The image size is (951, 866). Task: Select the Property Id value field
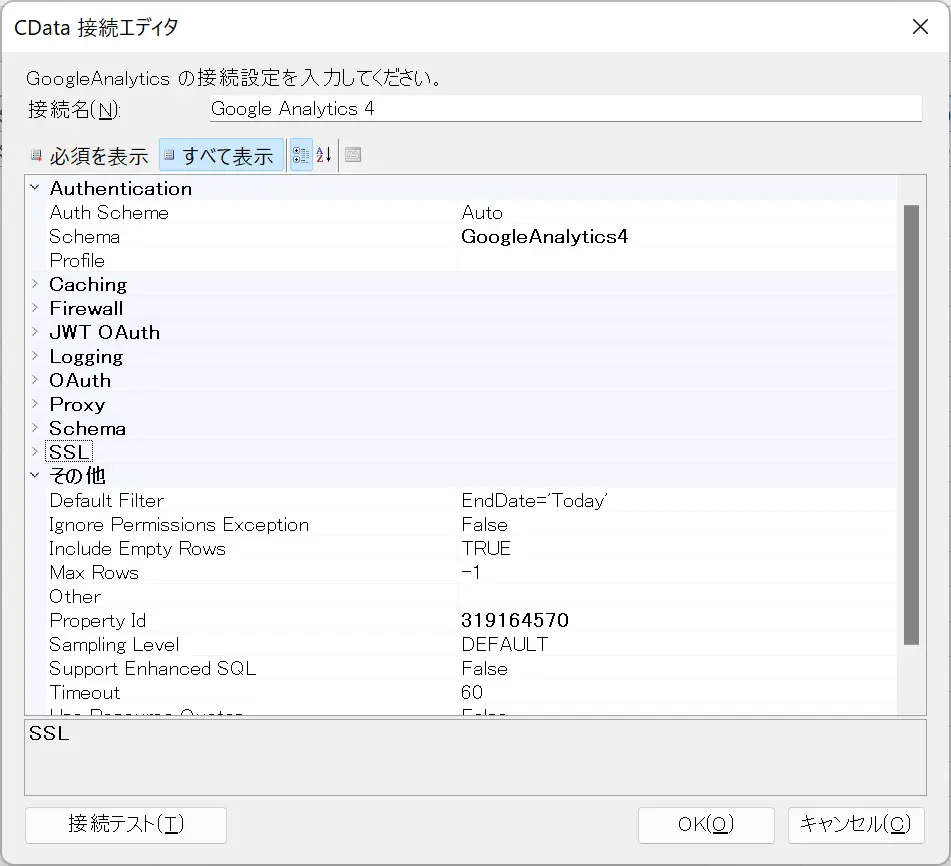[x=677, y=620]
